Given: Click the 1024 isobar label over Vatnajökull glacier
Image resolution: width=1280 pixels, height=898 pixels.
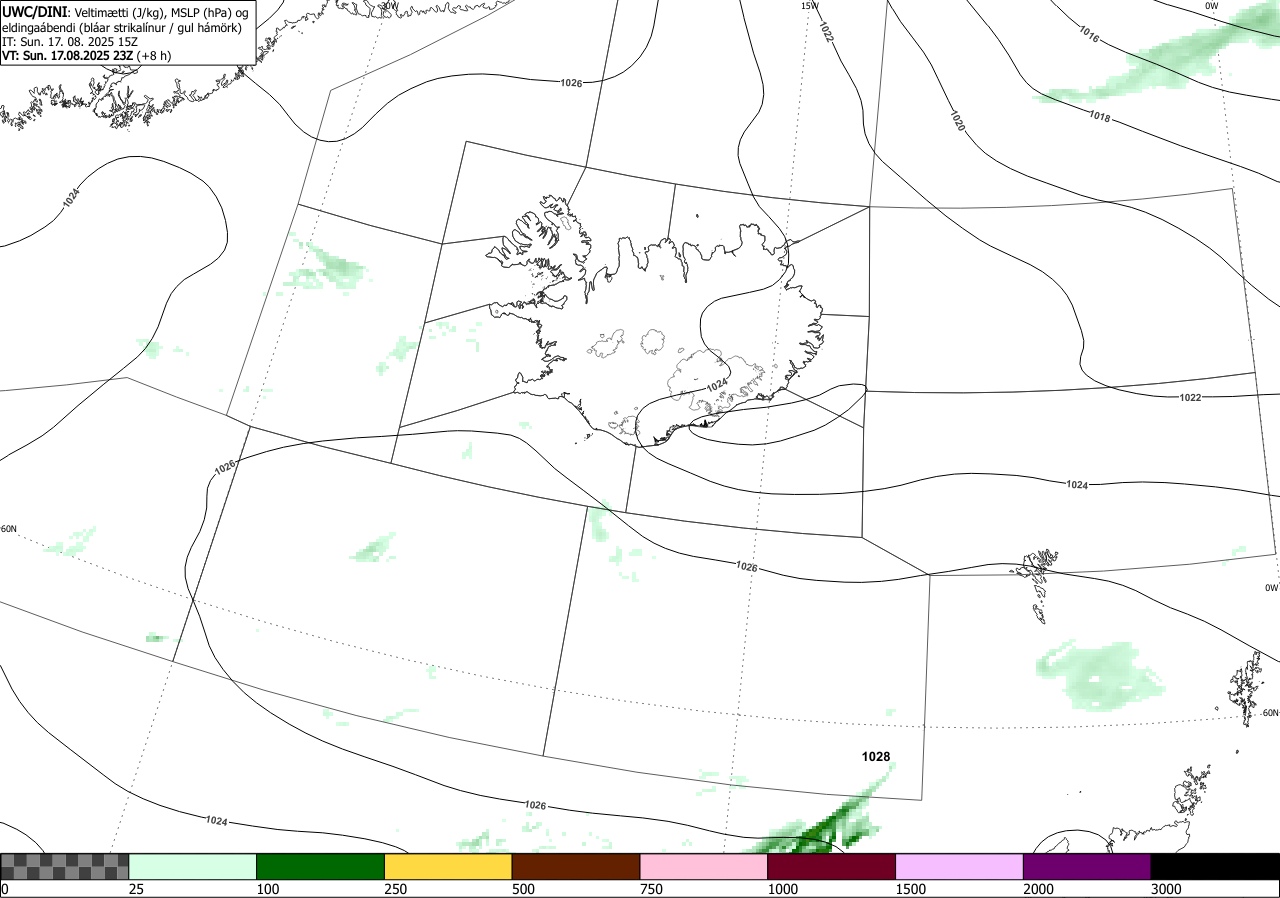Looking at the screenshot, I should click(x=717, y=385).
